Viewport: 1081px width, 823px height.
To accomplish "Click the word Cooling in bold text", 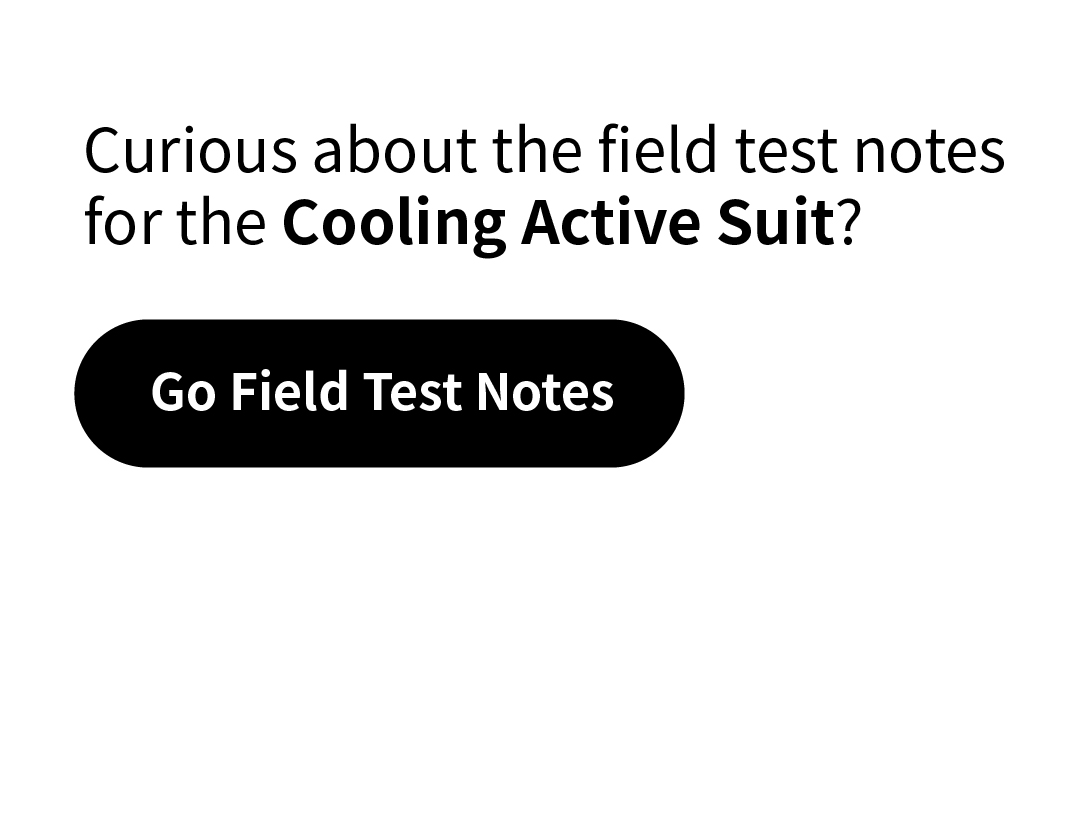I will click(x=394, y=223).
